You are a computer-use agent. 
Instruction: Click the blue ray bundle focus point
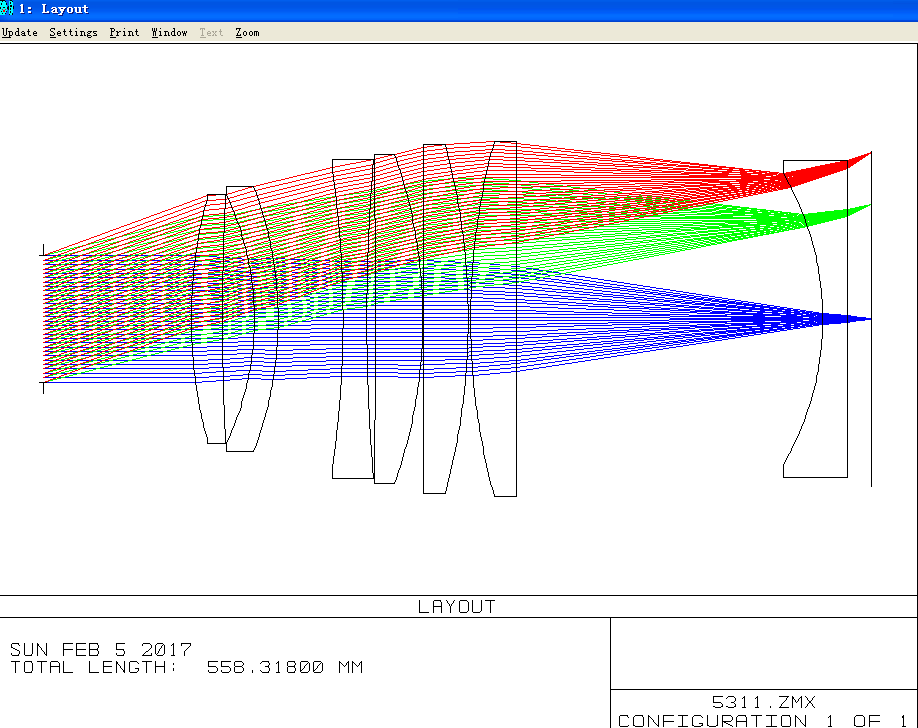(869, 319)
